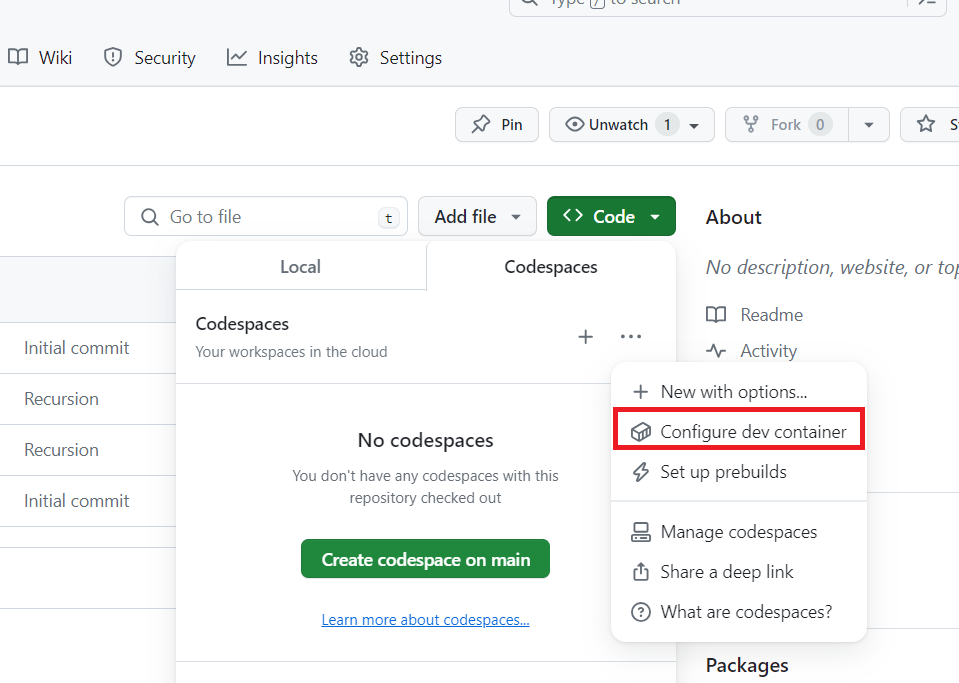Image resolution: width=959 pixels, height=683 pixels.
Task: Click the About heading
Action: pos(733,217)
